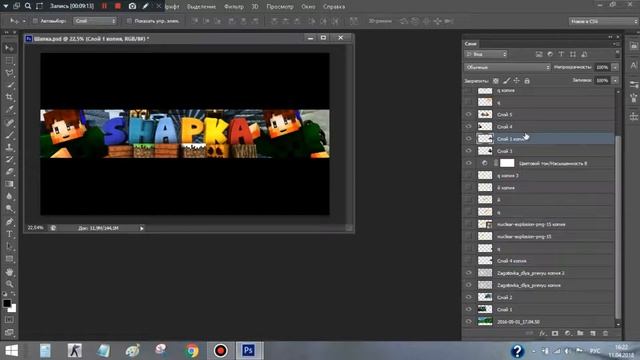The width and height of the screenshot is (640, 360).
Task: Select the Crop tool
Action: 9,98
